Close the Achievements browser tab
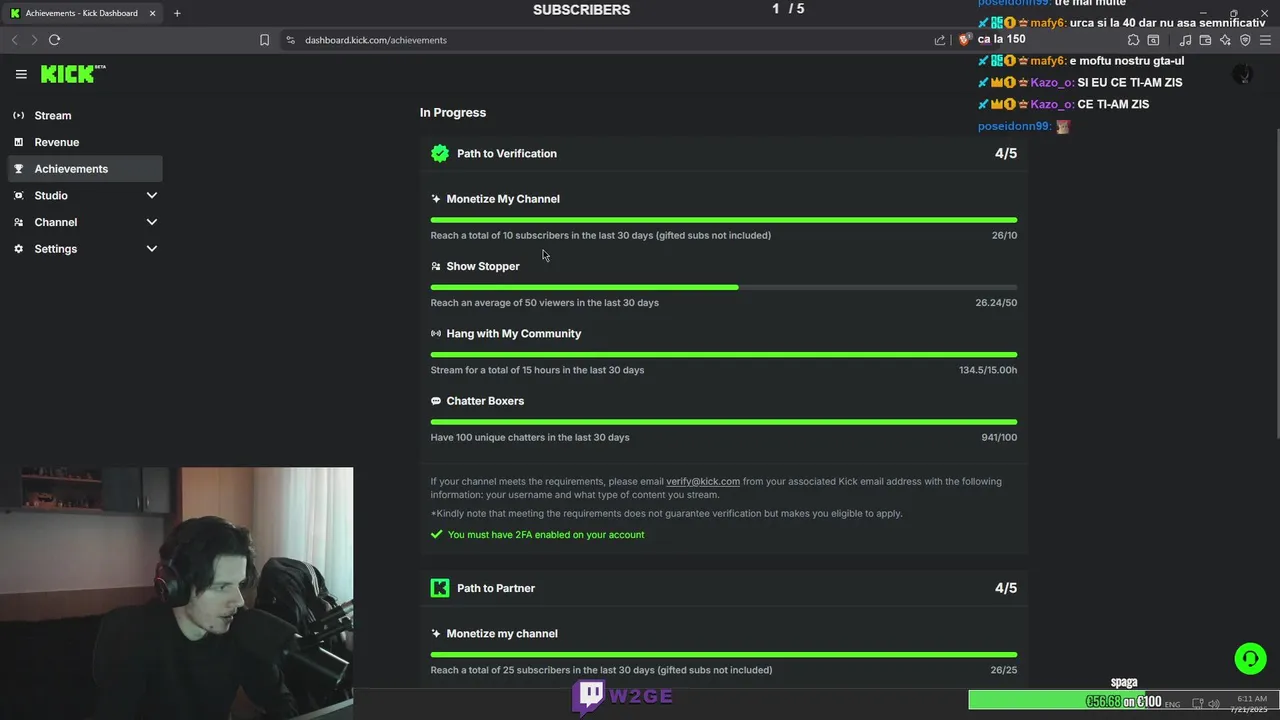Image resolution: width=1280 pixels, height=720 pixels. coord(152,13)
